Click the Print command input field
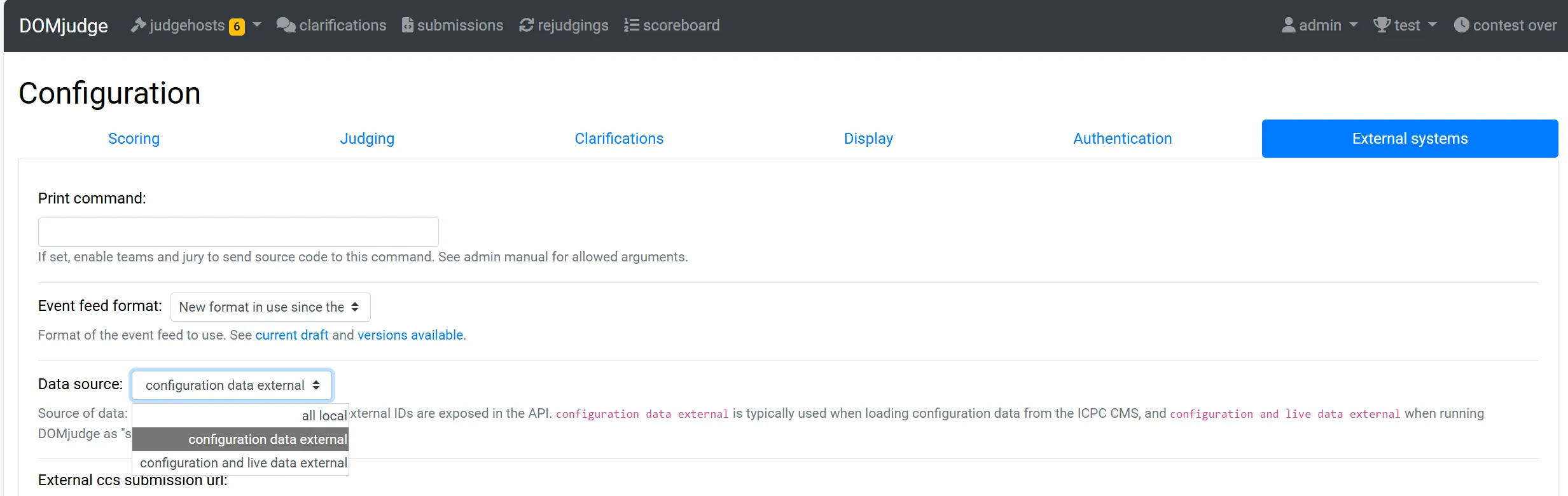Viewport: 1568px width, 496px height. click(239, 232)
